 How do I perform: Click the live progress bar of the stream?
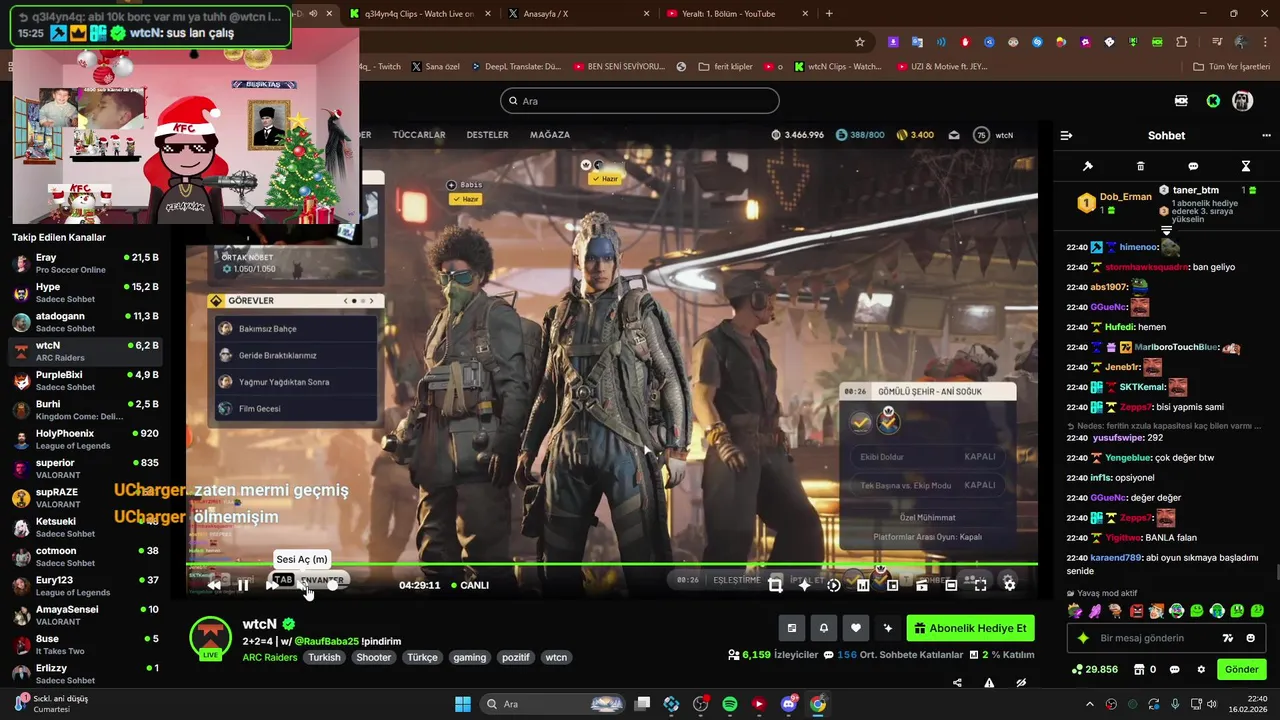point(612,565)
